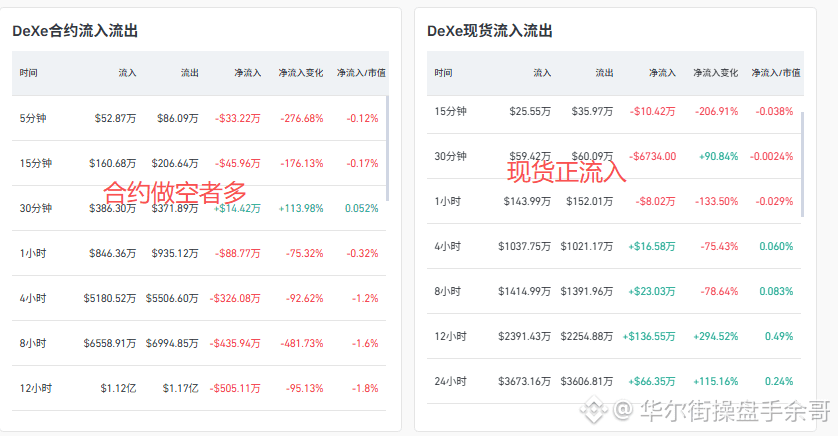The width and height of the screenshot is (838, 436).
Task: Click the -206.91% spot change cell
Action: click(x=716, y=111)
